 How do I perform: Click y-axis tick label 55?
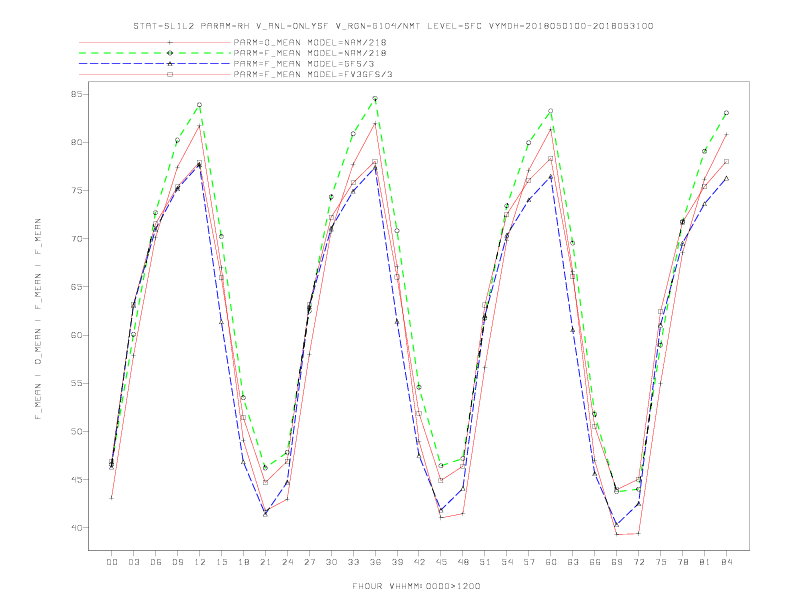click(x=76, y=383)
